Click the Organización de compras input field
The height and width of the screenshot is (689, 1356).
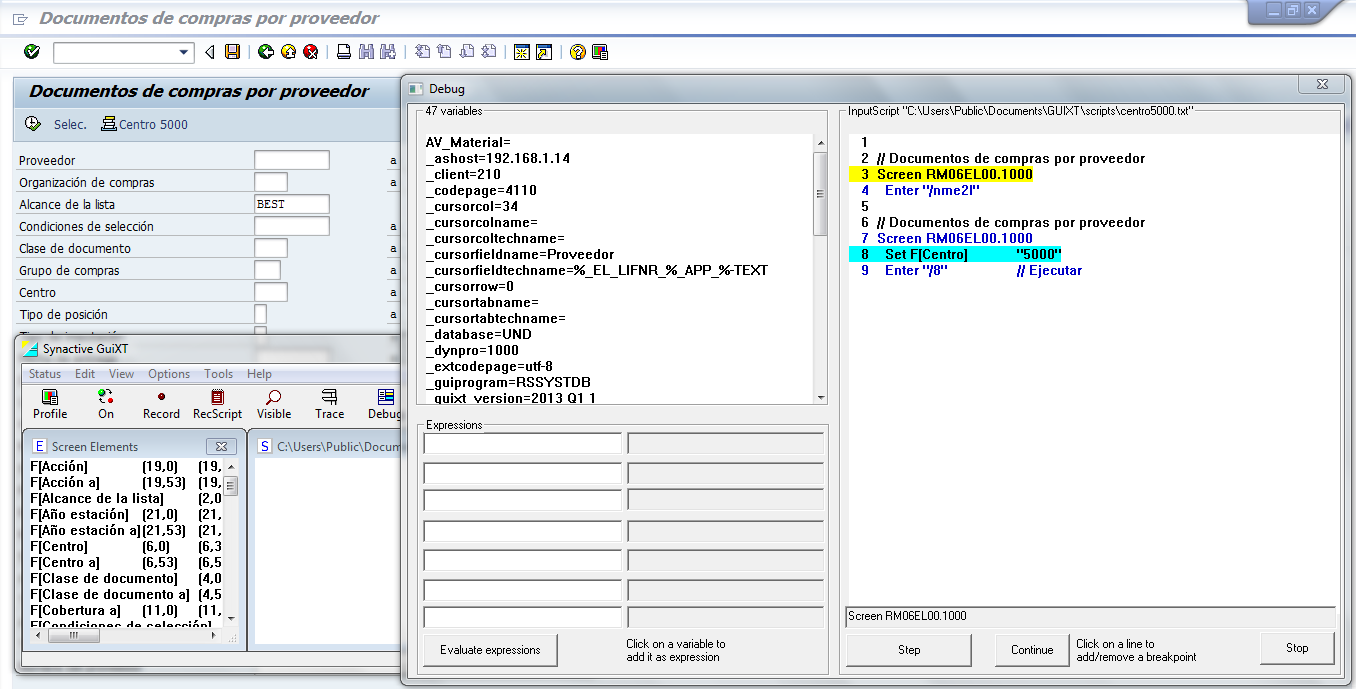pyautogui.click(x=271, y=182)
